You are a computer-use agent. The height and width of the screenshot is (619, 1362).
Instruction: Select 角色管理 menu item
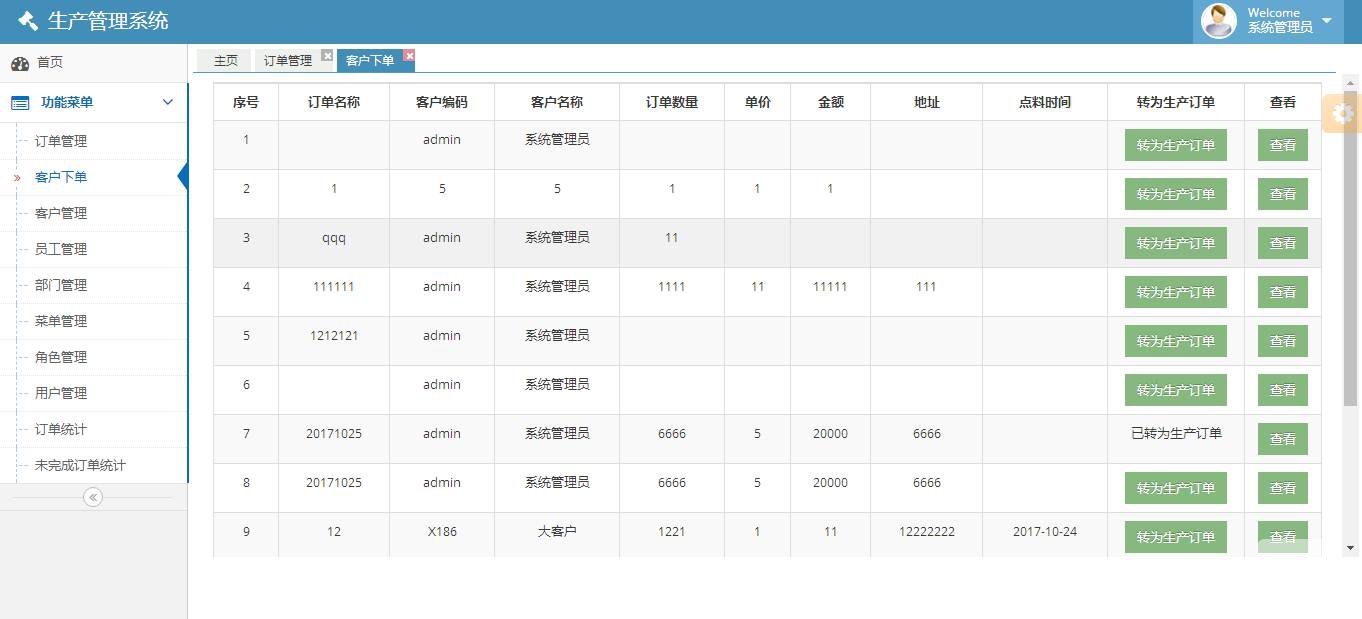(61, 357)
